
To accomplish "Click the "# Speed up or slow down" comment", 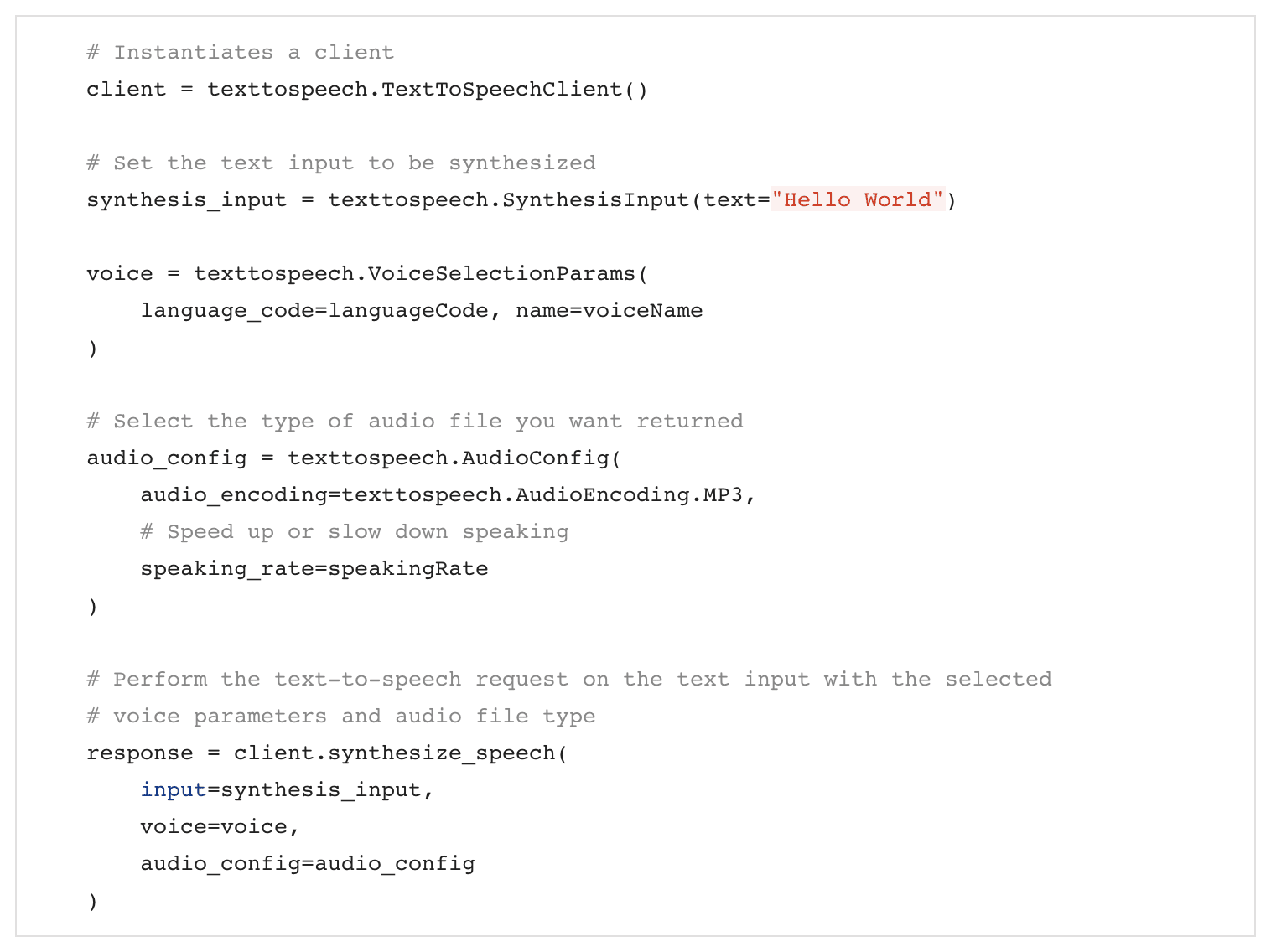I will tap(354, 532).
